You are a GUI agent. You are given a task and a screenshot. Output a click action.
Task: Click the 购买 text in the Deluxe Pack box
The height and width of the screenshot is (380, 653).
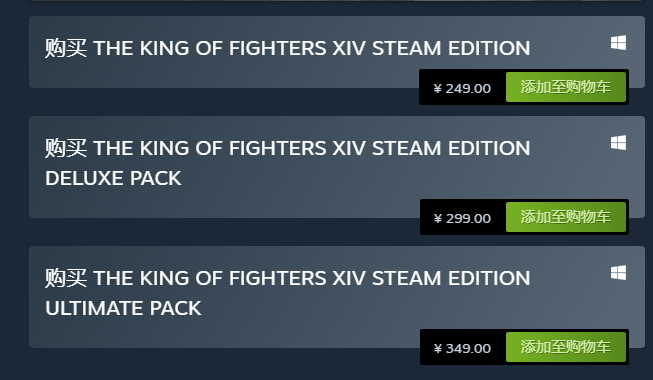[x=66, y=148]
